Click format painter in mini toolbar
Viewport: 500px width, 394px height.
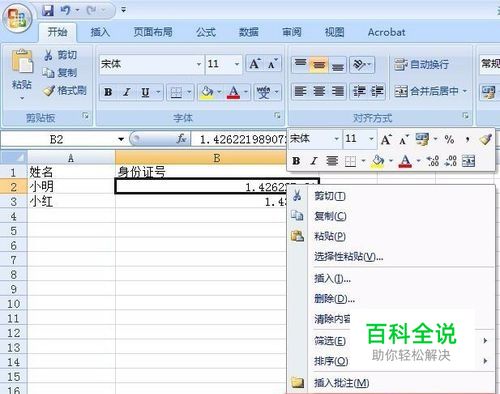485,139
